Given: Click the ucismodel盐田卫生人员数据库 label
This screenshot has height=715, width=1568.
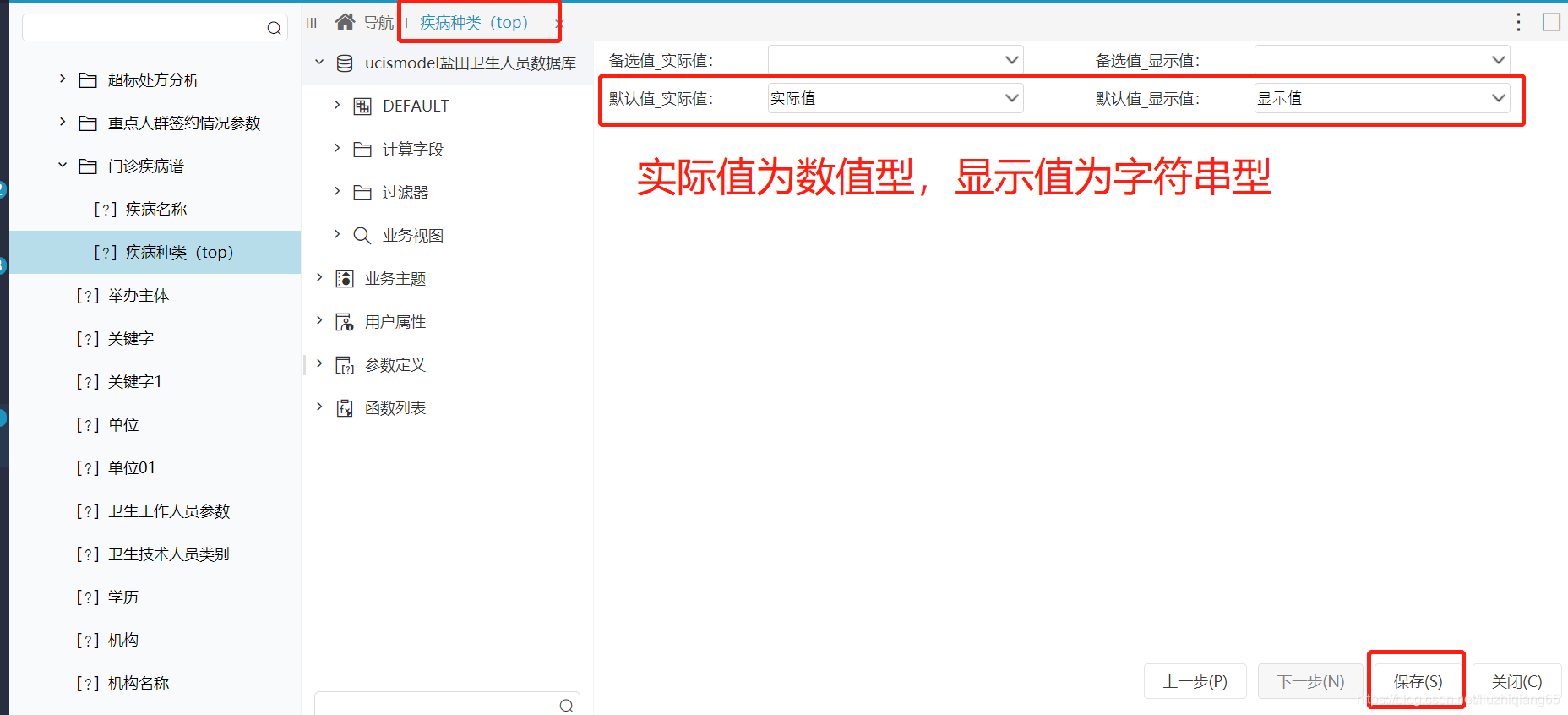Looking at the screenshot, I should click(x=471, y=63).
